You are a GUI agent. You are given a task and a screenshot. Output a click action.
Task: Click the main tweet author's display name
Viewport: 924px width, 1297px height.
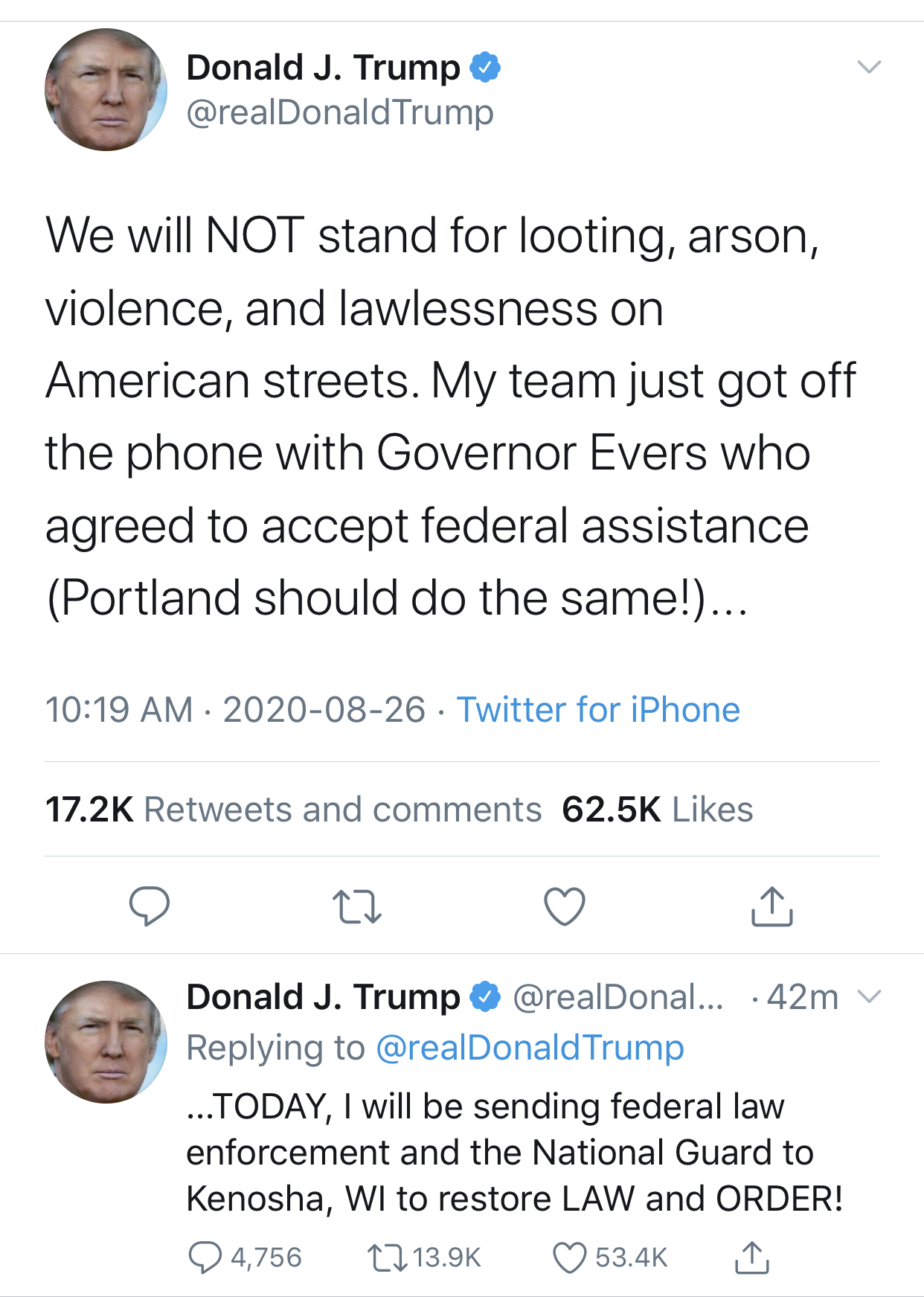(x=323, y=68)
